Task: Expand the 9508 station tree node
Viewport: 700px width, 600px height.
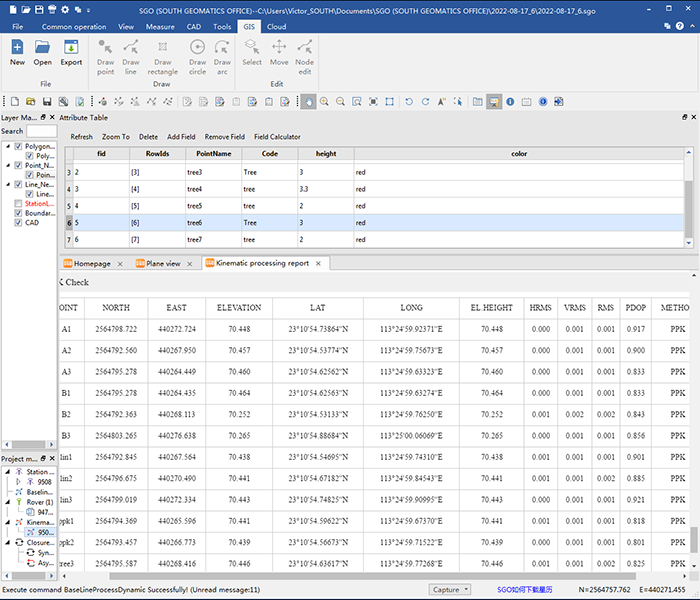Action: pyautogui.click(x=18, y=482)
